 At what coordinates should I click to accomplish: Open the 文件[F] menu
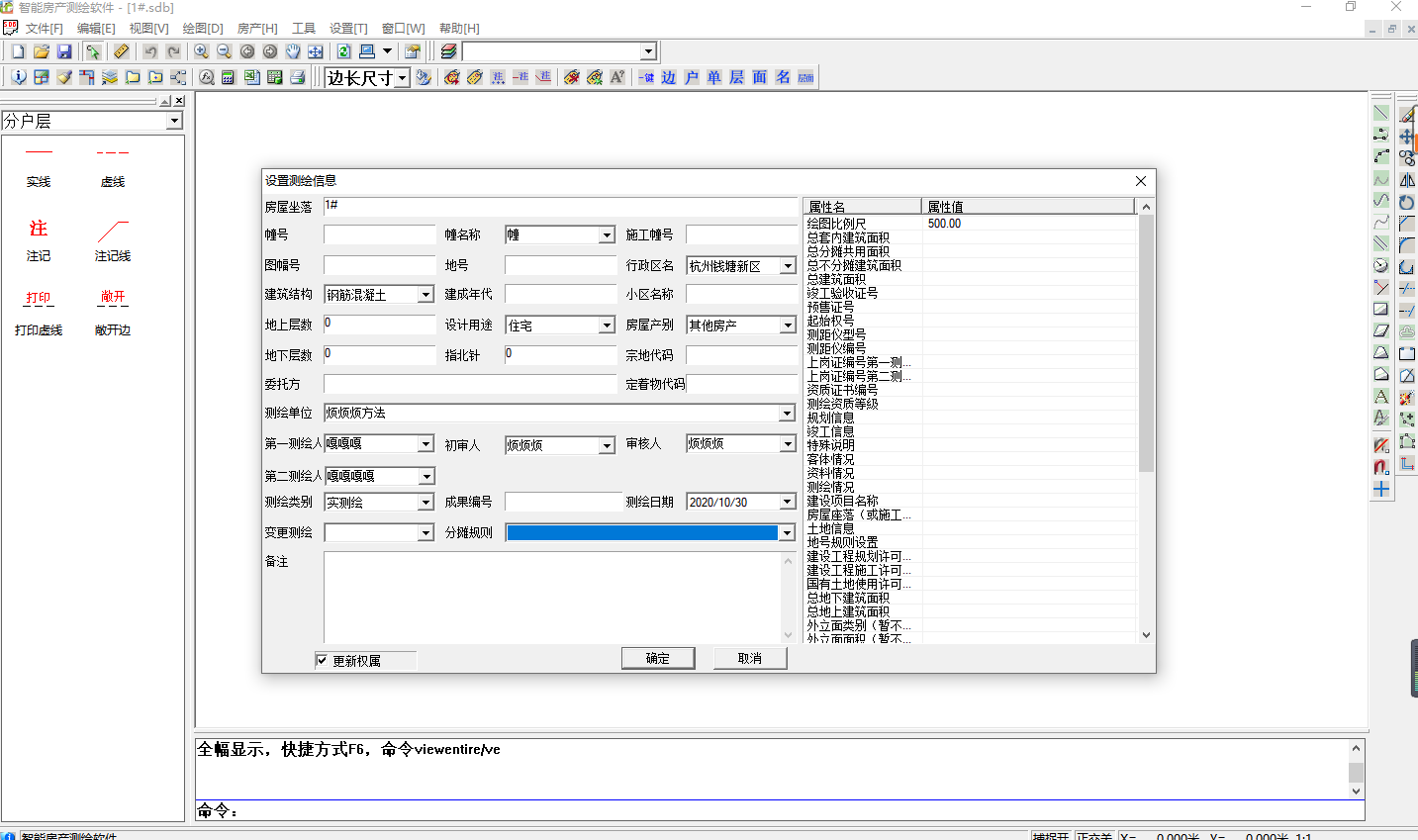pyautogui.click(x=44, y=29)
